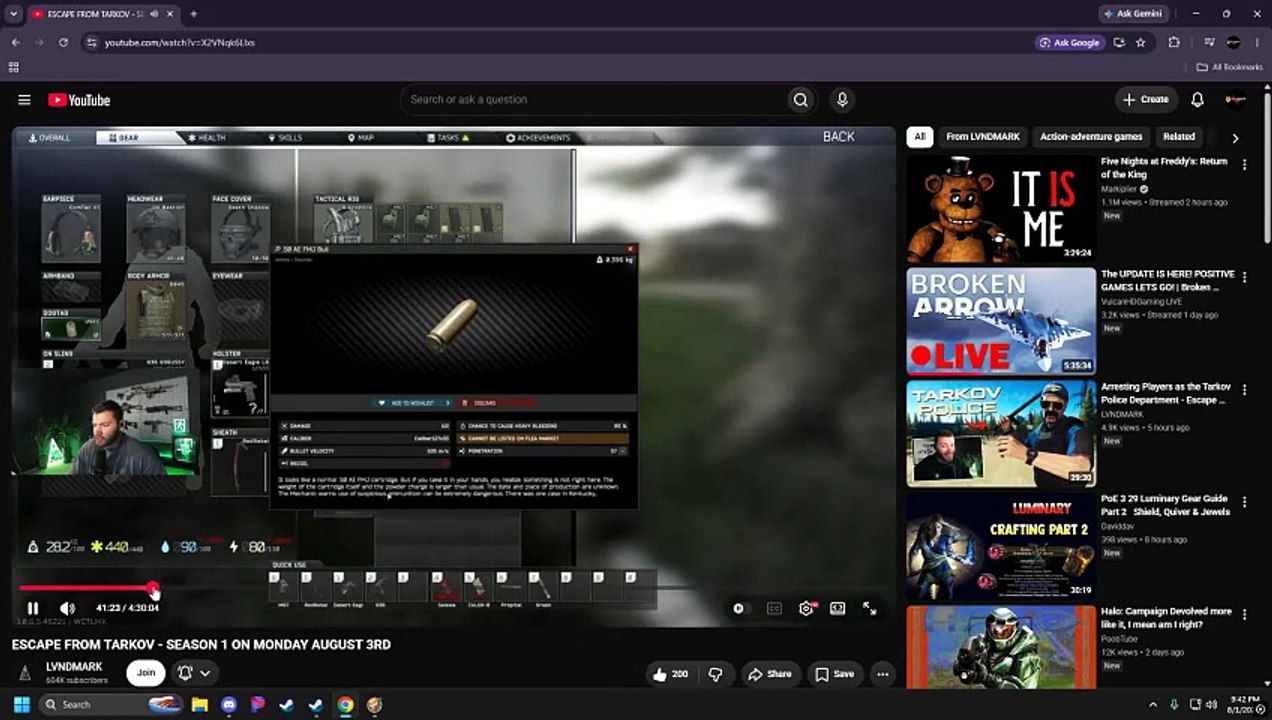Open File Explorer from the taskbar
1272x720 pixels.
(x=200, y=705)
